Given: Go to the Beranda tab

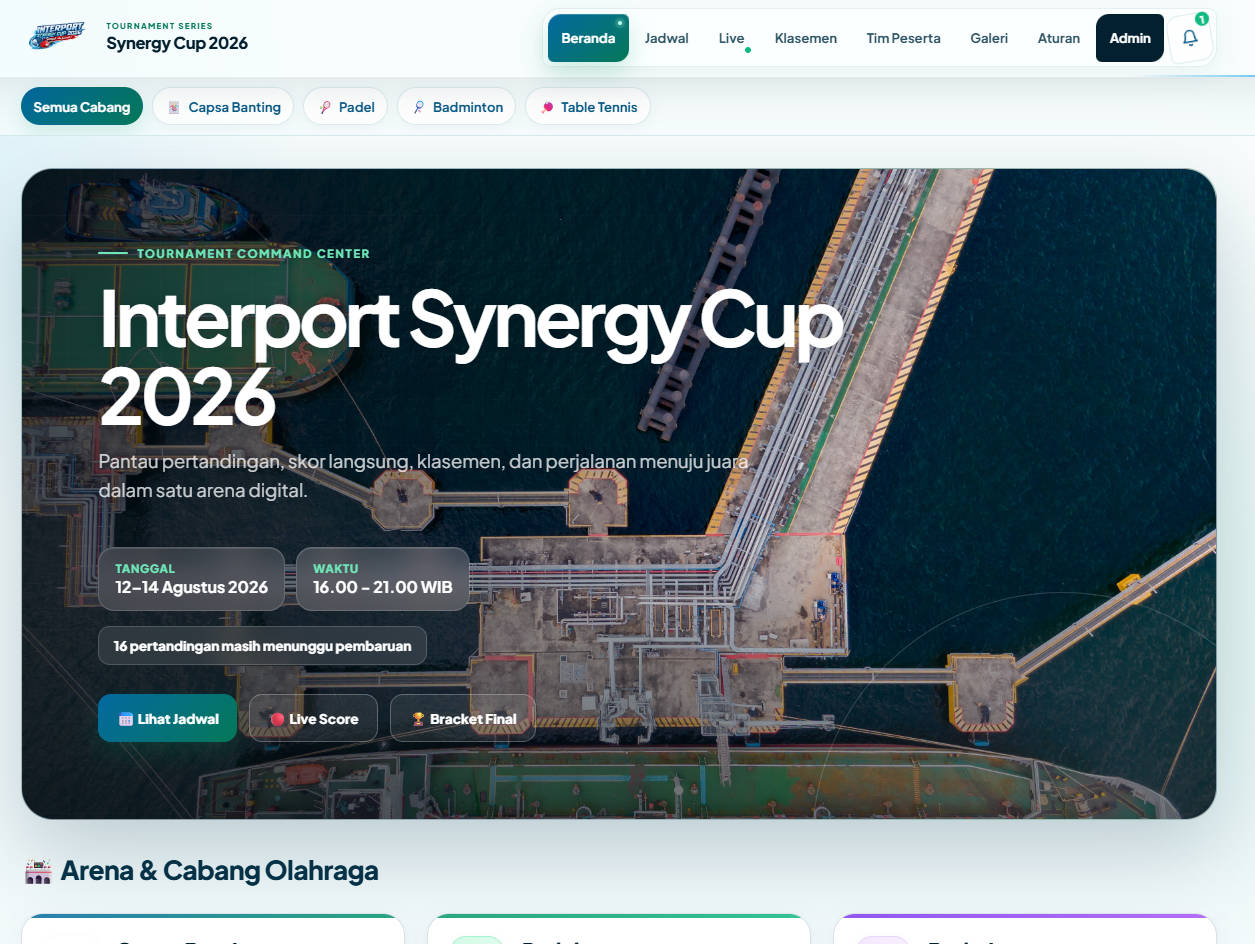Looking at the screenshot, I should pos(588,38).
